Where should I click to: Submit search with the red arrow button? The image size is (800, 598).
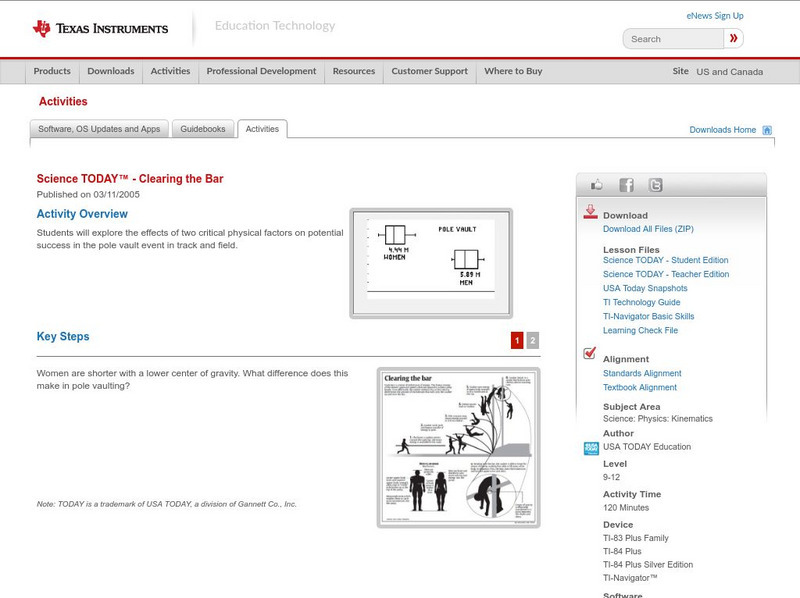click(x=733, y=38)
